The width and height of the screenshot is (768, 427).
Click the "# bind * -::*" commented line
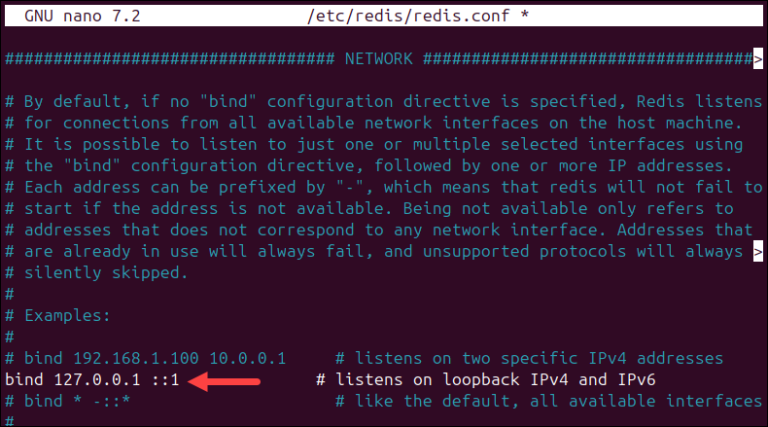tap(82, 401)
